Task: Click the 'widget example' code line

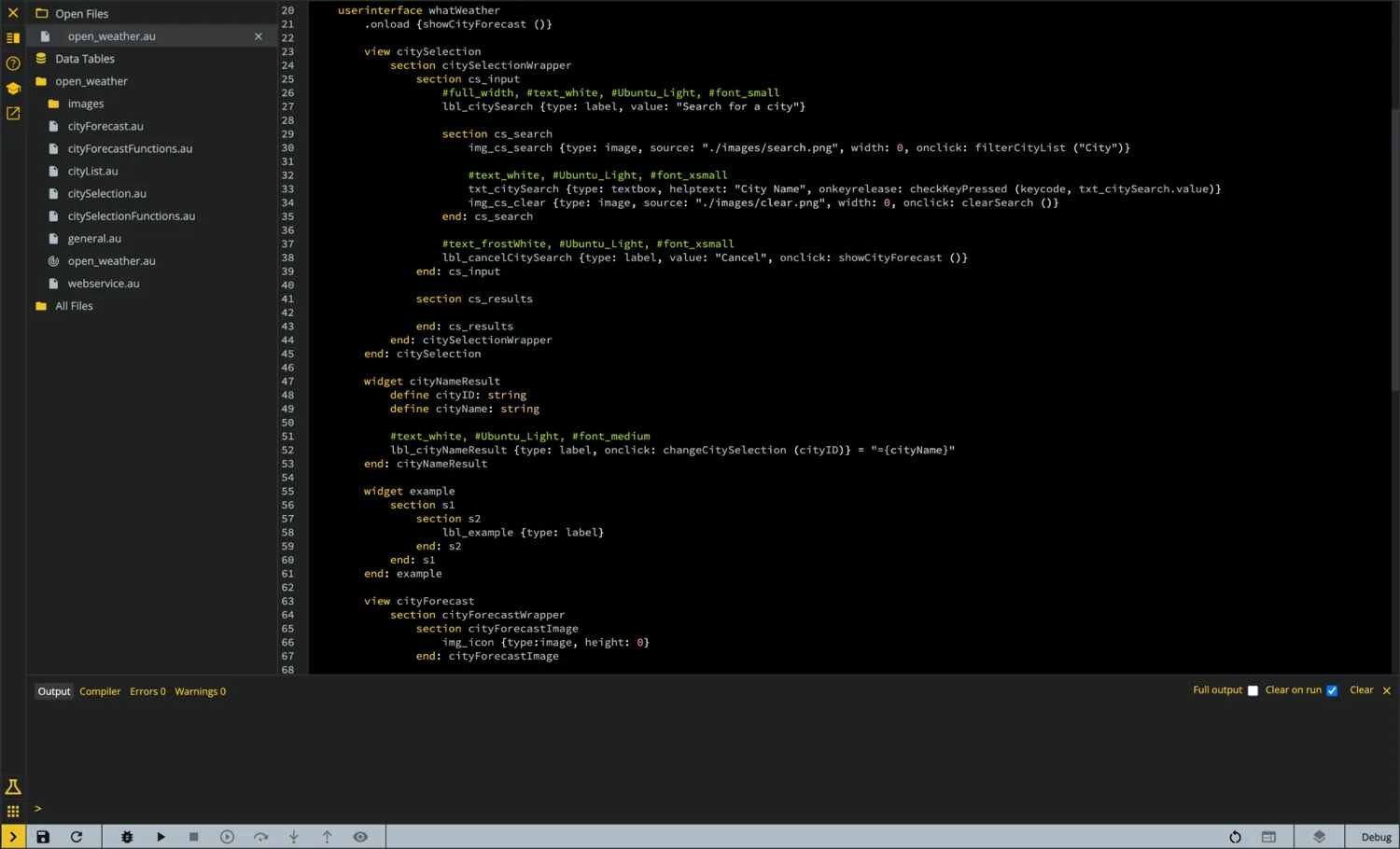Action: coord(409,491)
